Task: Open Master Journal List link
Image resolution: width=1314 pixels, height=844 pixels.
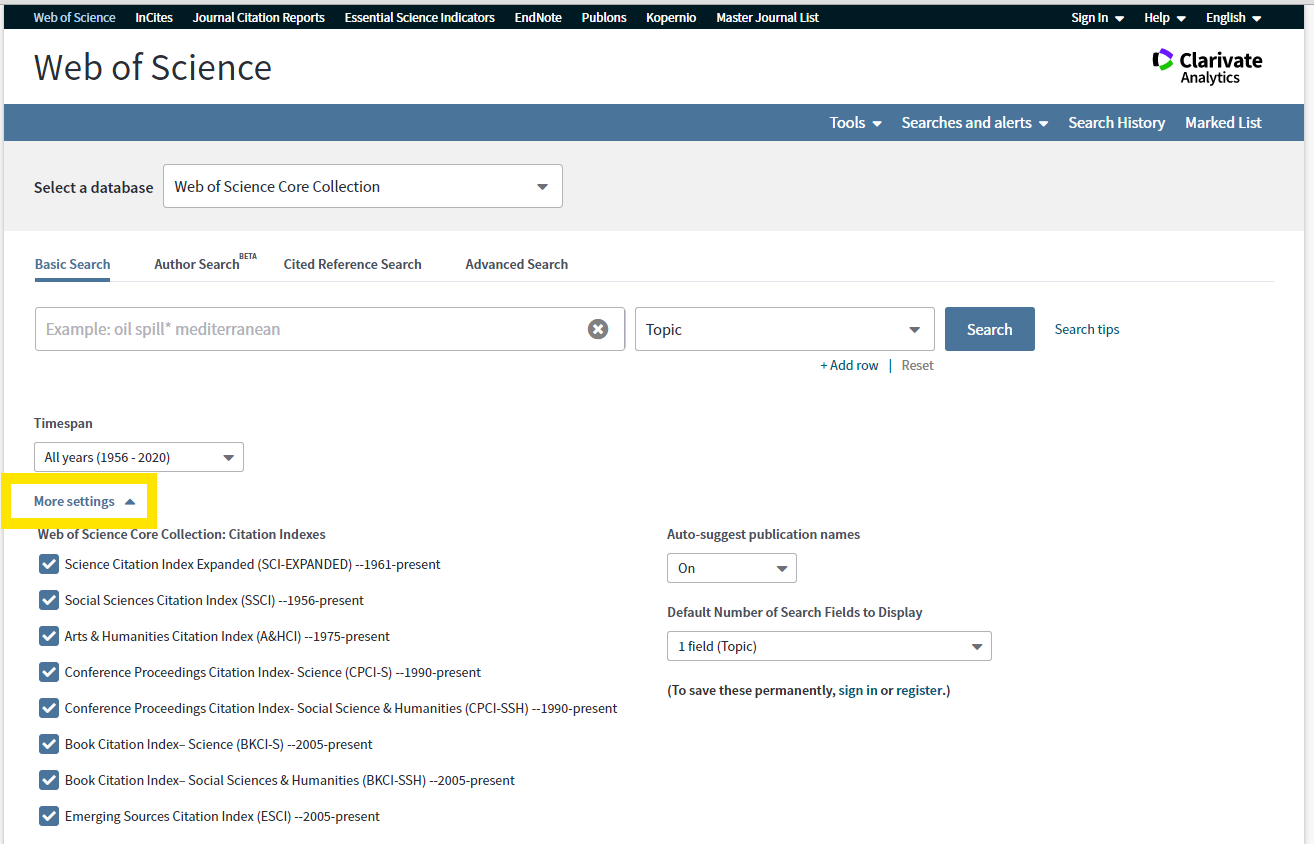Action: click(x=767, y=18)
